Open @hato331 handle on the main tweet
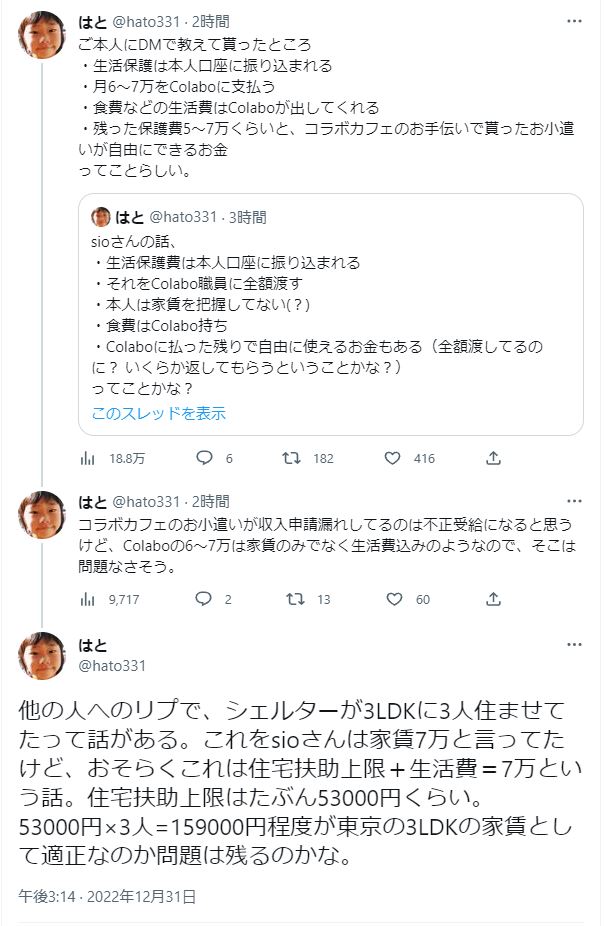 tap(112, 665)
